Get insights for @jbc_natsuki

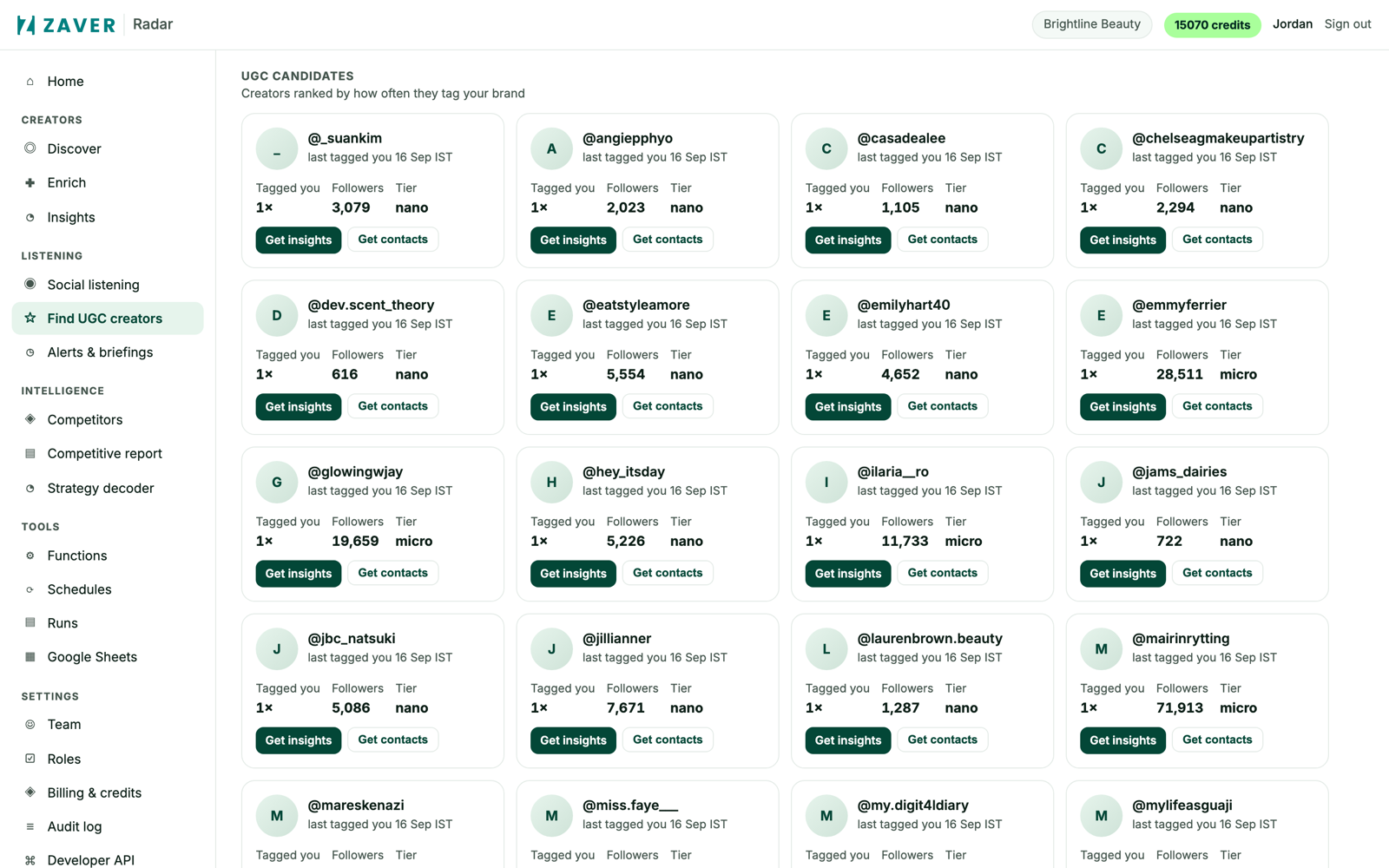pos(299,740)
